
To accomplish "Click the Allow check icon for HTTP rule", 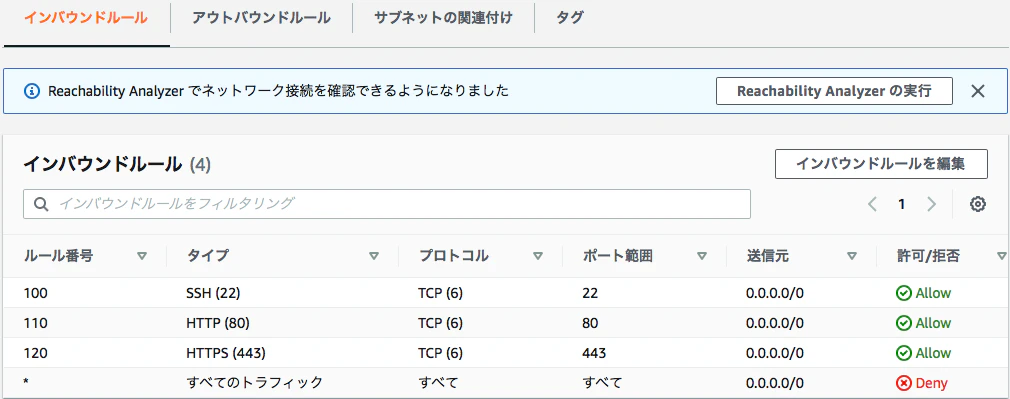I will coord(904,323).
